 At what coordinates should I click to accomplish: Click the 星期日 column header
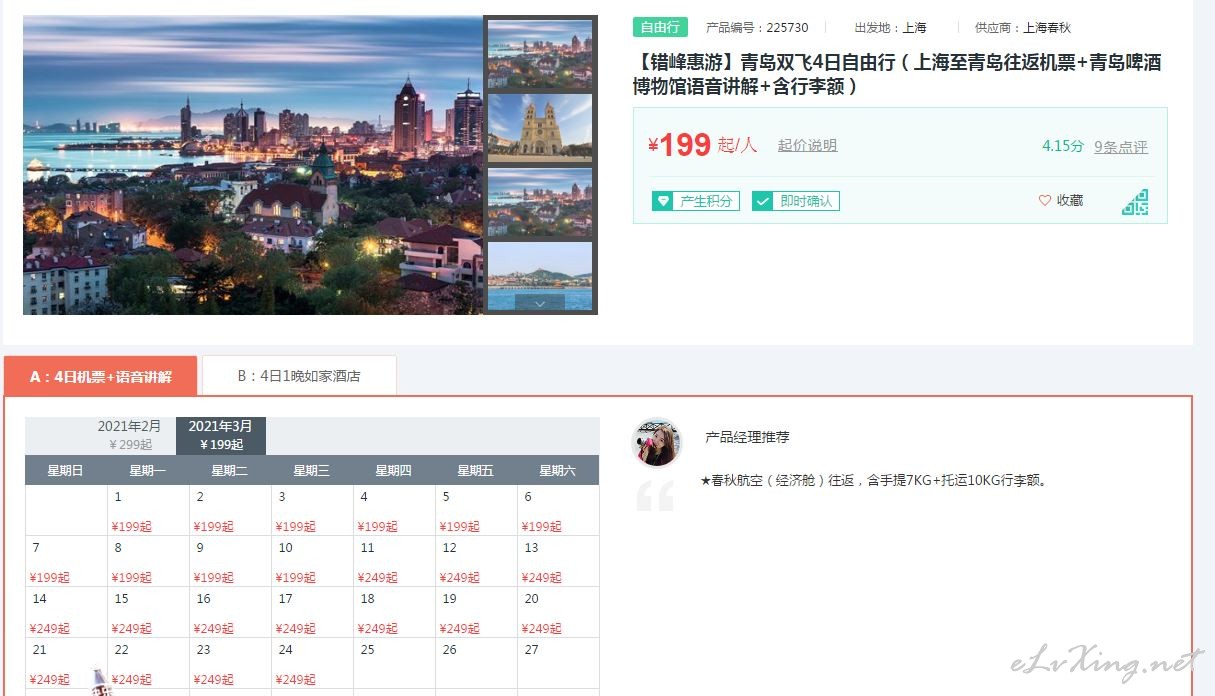(66, 470)
